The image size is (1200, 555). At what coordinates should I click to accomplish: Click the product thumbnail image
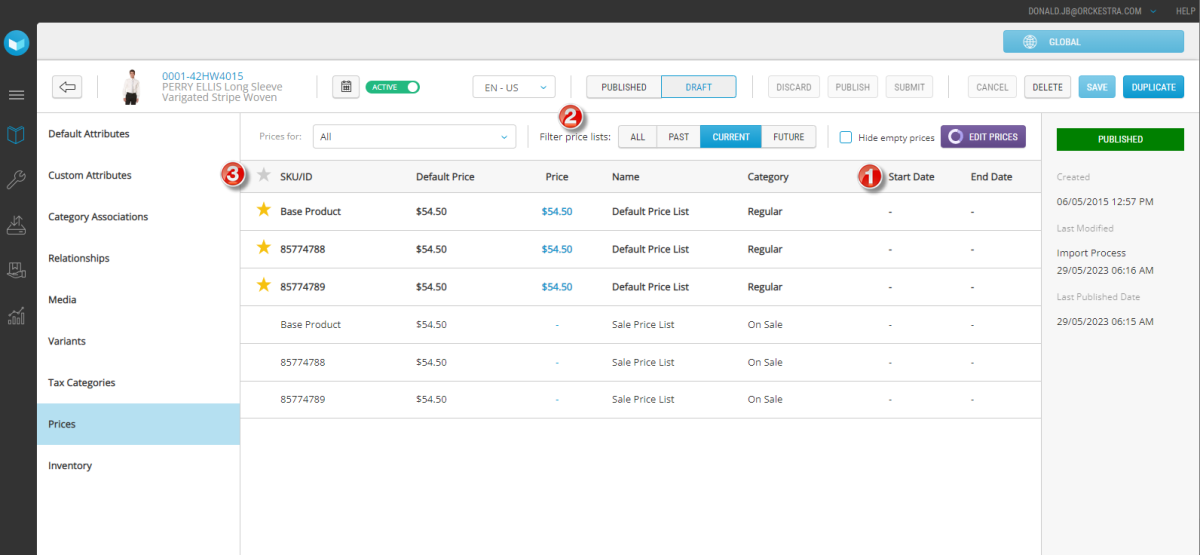[130, 87]
